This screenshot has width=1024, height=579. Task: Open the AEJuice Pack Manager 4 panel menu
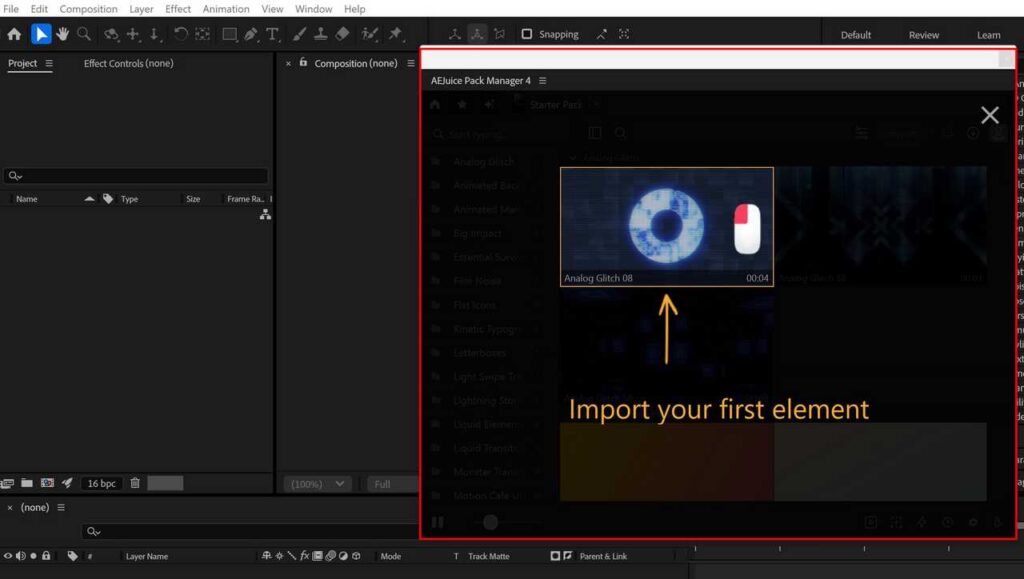pos(543,80)
